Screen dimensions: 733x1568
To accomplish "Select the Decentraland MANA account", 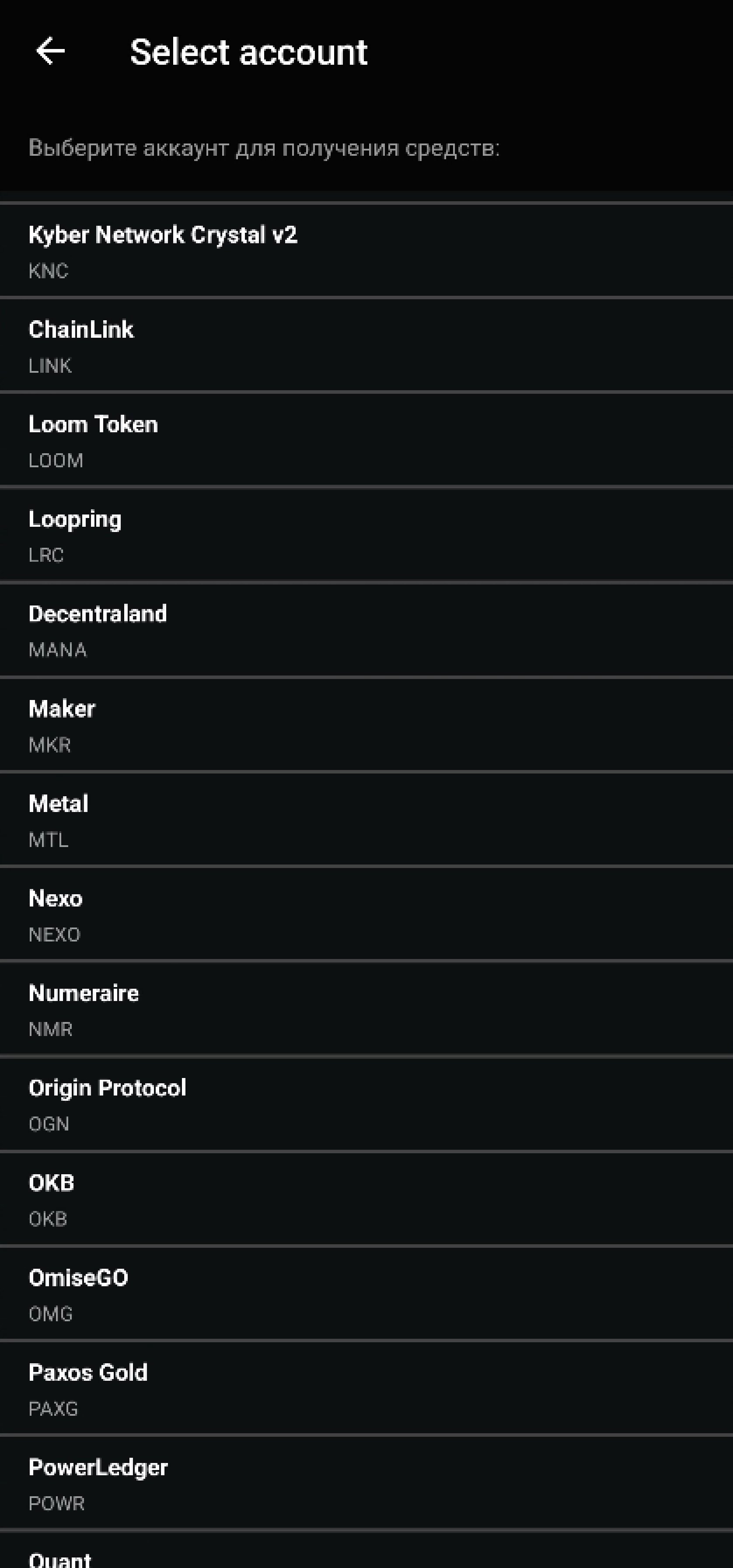I will (x=366, y=630).
